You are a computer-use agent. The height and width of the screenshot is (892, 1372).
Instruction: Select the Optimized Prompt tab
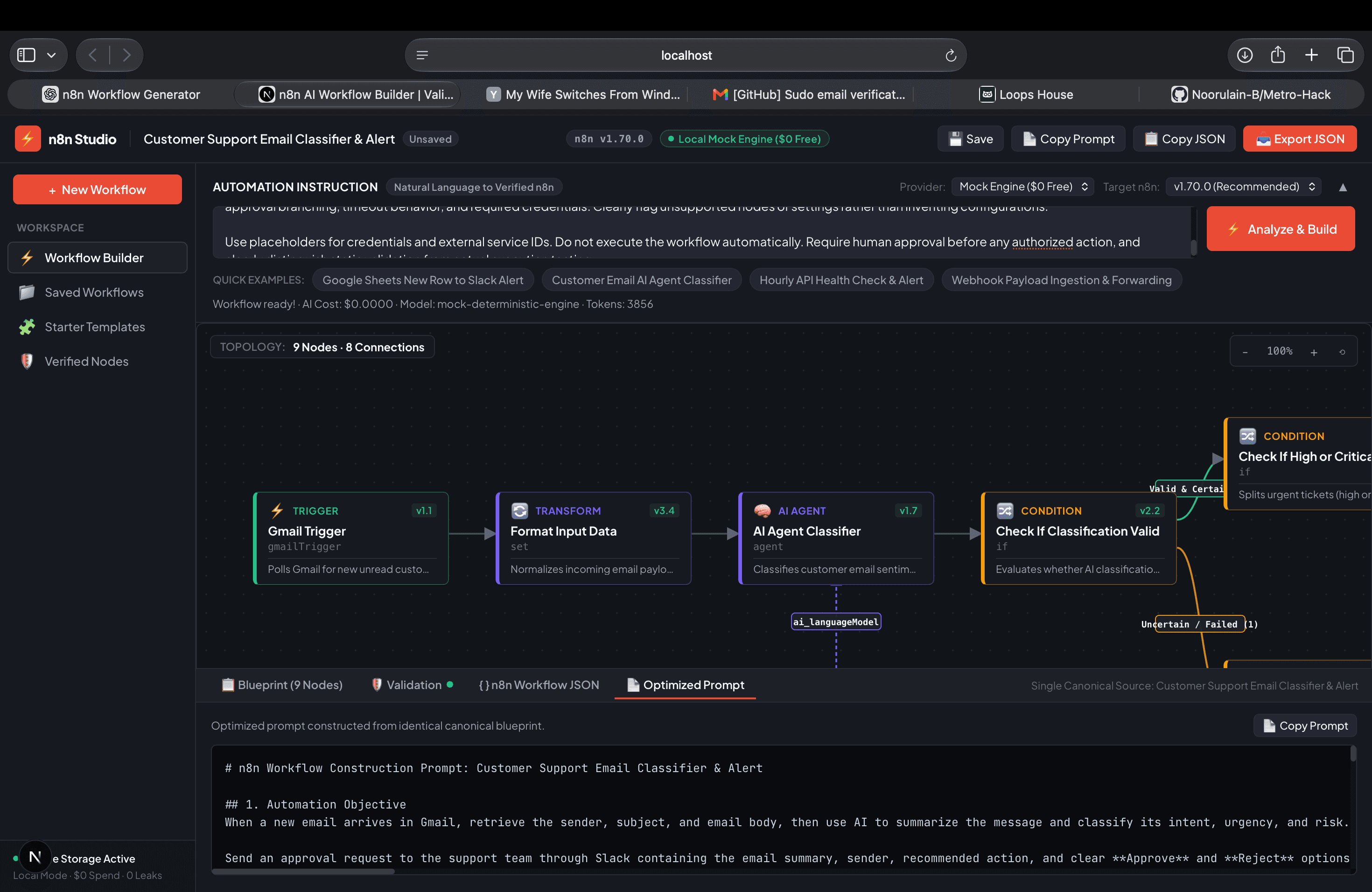coord(686,684)
